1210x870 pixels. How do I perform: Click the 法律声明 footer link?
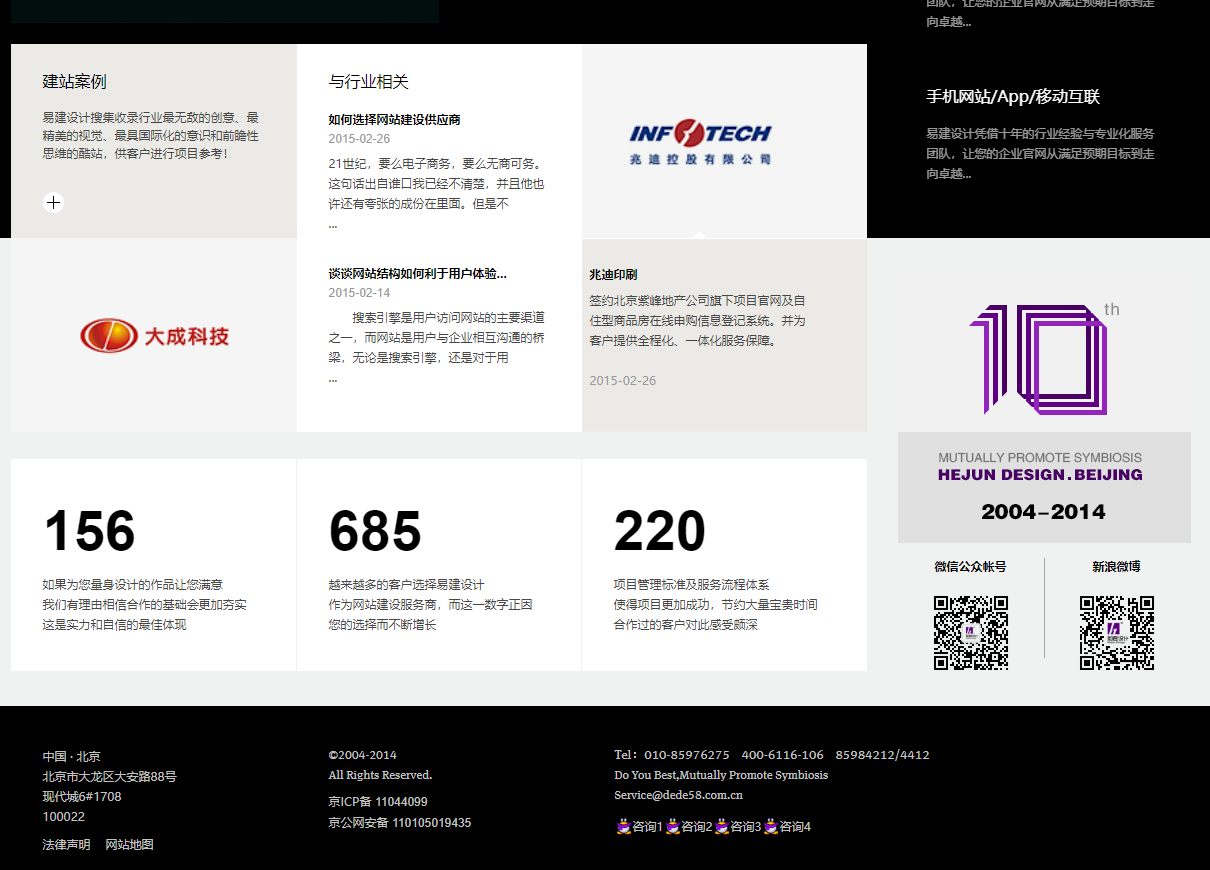pyautogui.click(x=66, y=845)
